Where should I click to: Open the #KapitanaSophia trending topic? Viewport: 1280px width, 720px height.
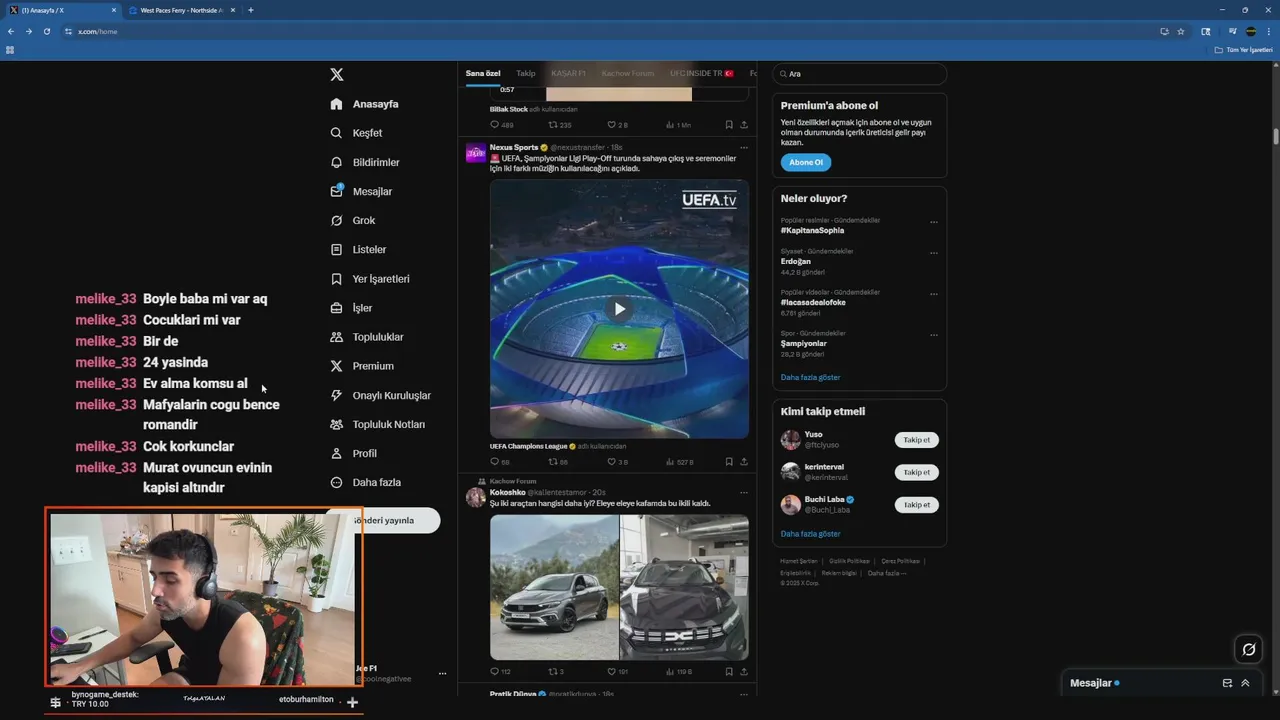[x=812, y=231]
